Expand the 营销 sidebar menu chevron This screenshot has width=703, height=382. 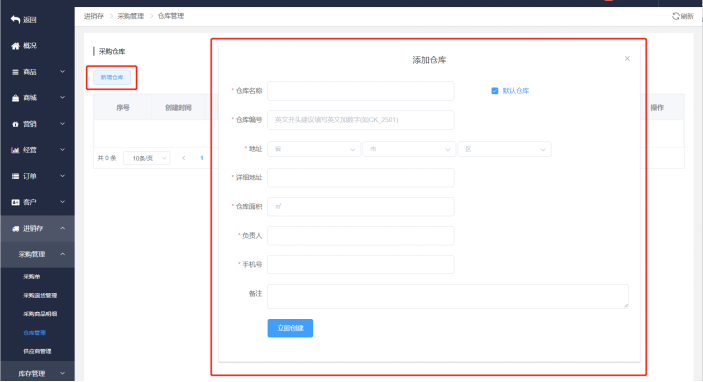(x=62, y=124)
